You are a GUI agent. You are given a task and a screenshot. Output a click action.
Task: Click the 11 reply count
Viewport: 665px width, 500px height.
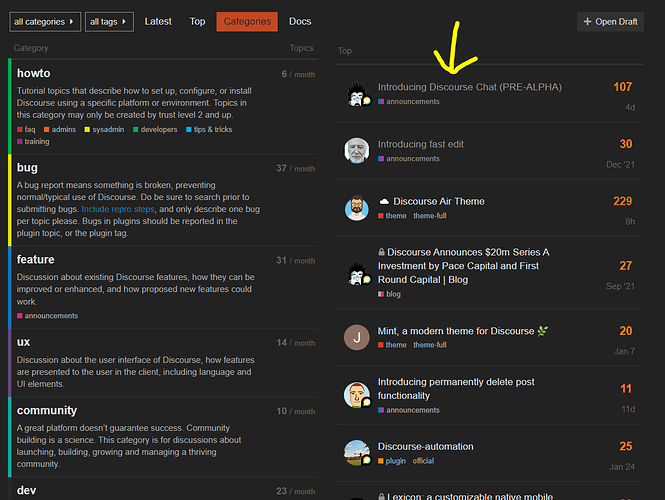point(626,389)
